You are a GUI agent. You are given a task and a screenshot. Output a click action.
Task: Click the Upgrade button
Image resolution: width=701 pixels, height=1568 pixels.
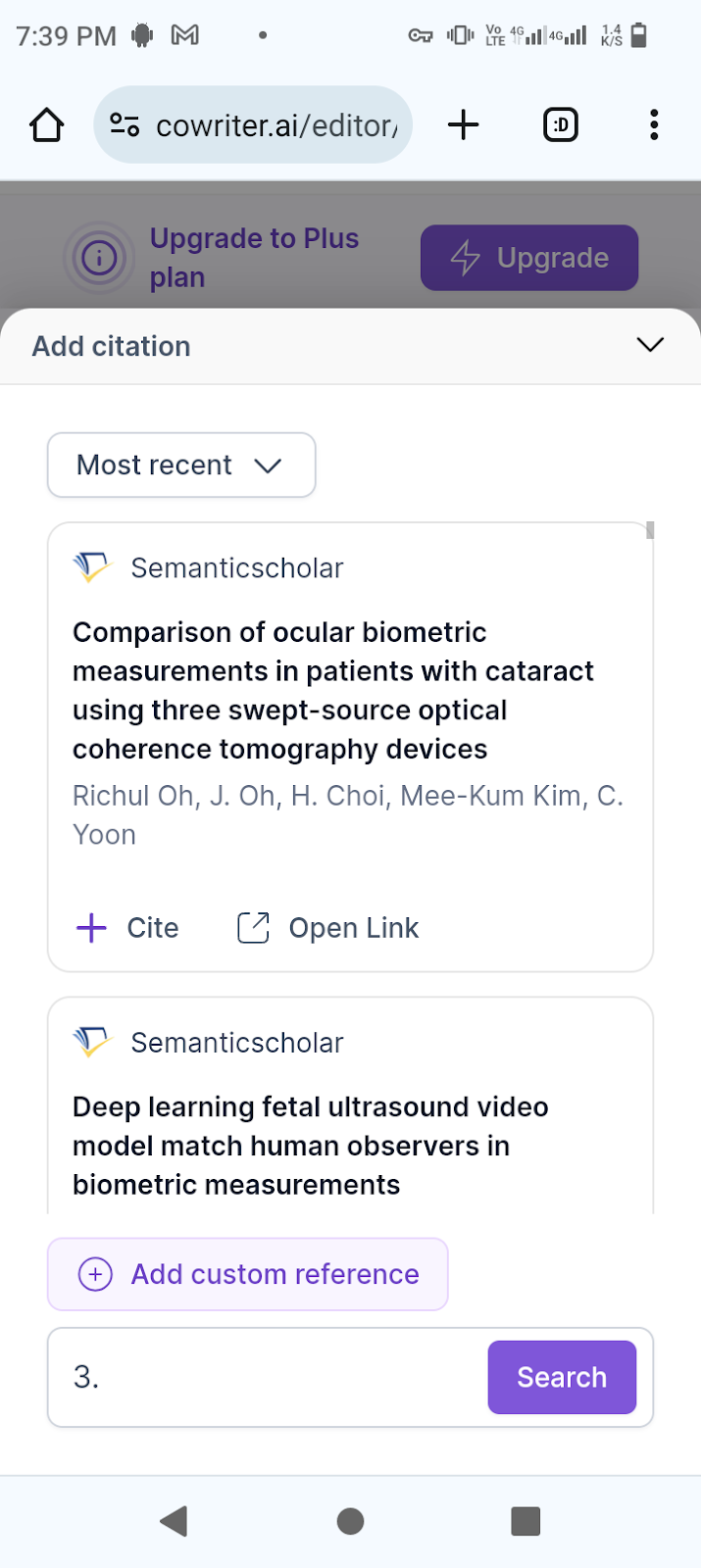[529, 258]
